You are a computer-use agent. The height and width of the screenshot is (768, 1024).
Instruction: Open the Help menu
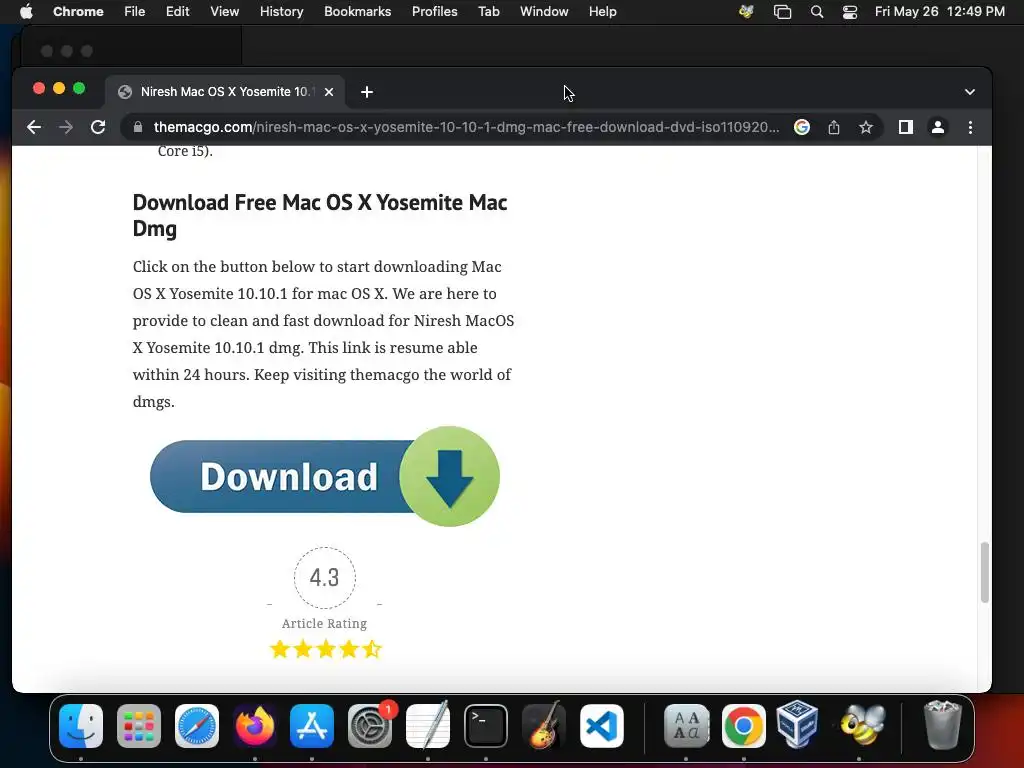(602, 12)
